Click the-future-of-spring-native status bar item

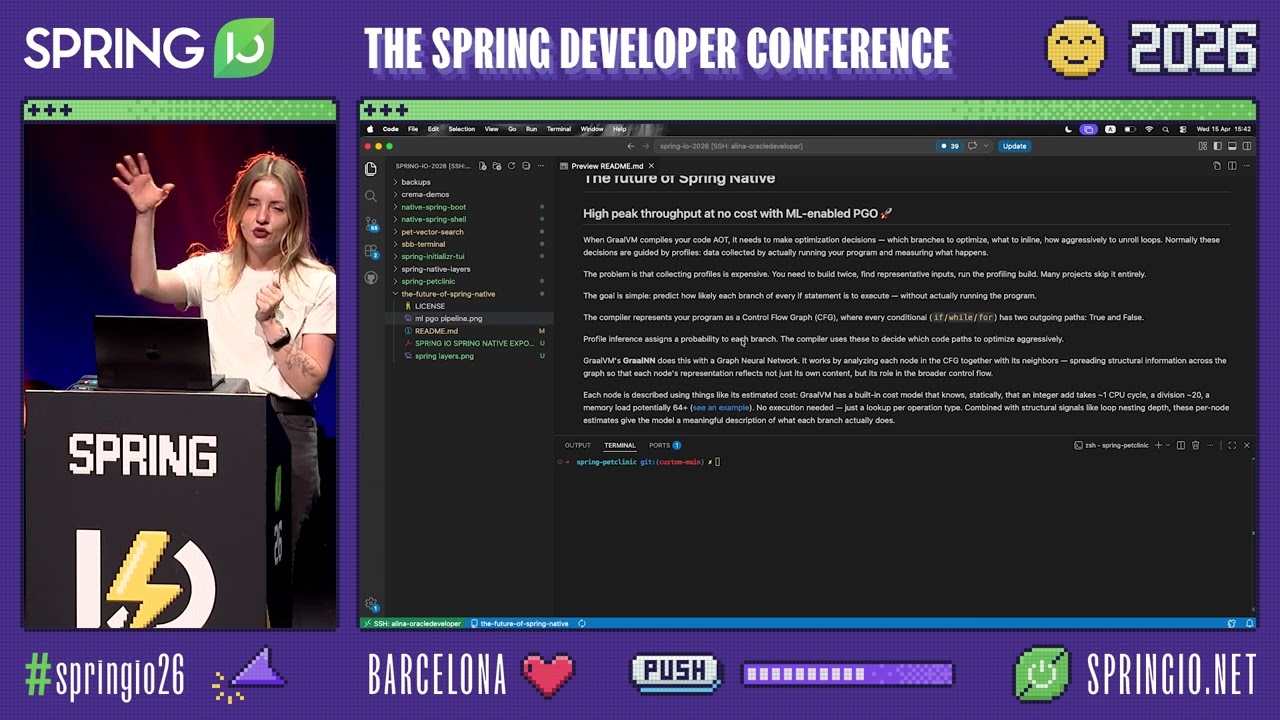click(519, 623)
